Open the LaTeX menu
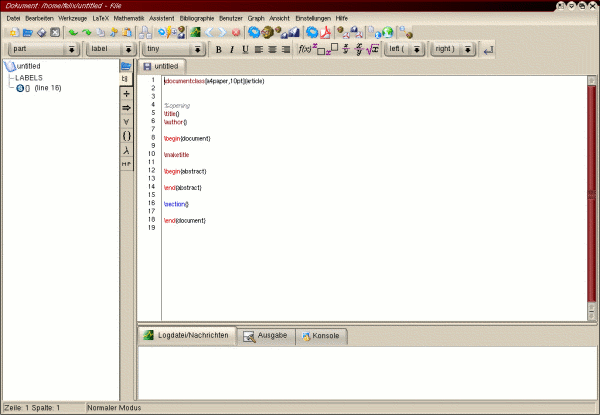Viewport: 600px width, 415px height. point(101,18)
